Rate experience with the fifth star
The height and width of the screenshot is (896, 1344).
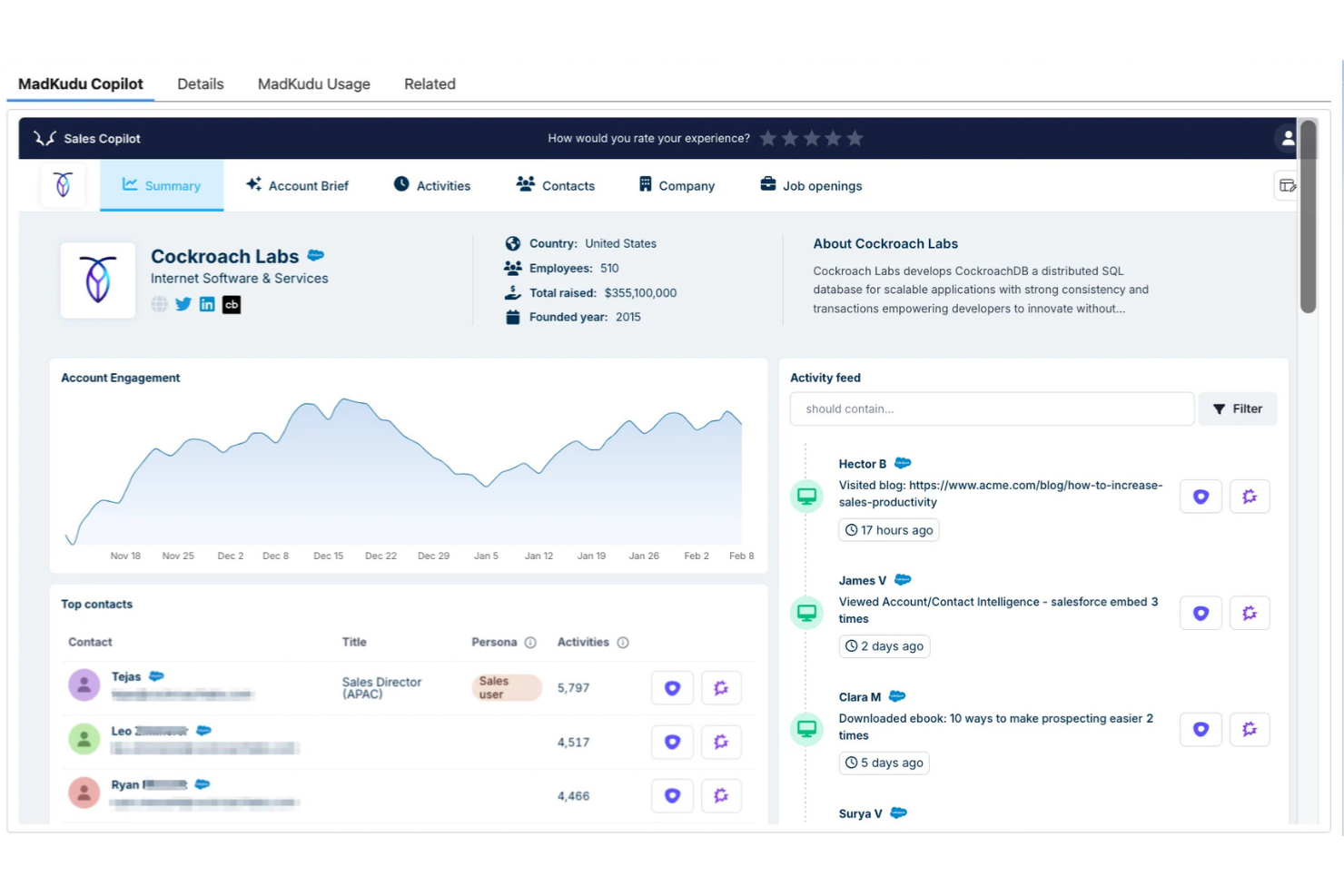[x=855, y=138]
